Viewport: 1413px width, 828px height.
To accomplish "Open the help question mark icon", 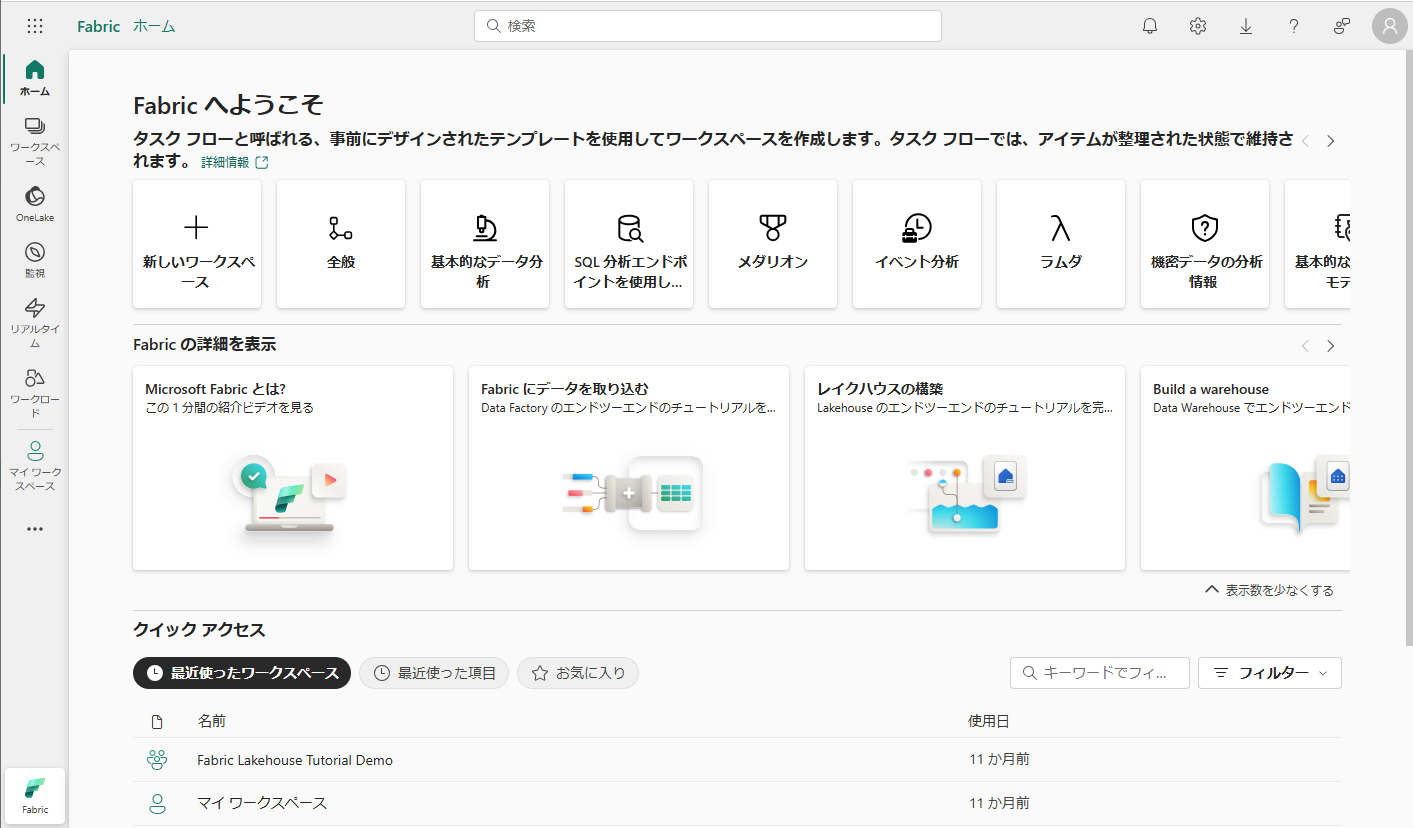I will pos(1294,26).
